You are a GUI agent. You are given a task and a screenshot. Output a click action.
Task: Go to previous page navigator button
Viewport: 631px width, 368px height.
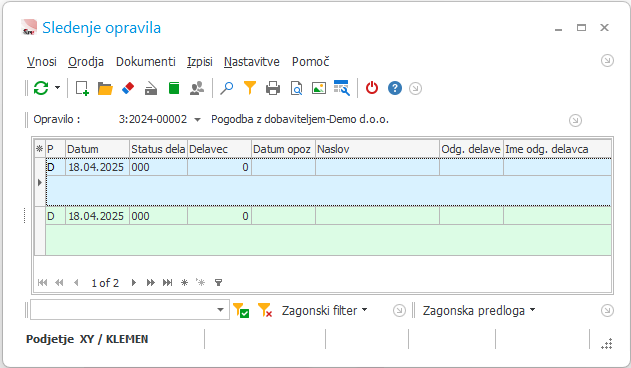[x=59, y=283]
